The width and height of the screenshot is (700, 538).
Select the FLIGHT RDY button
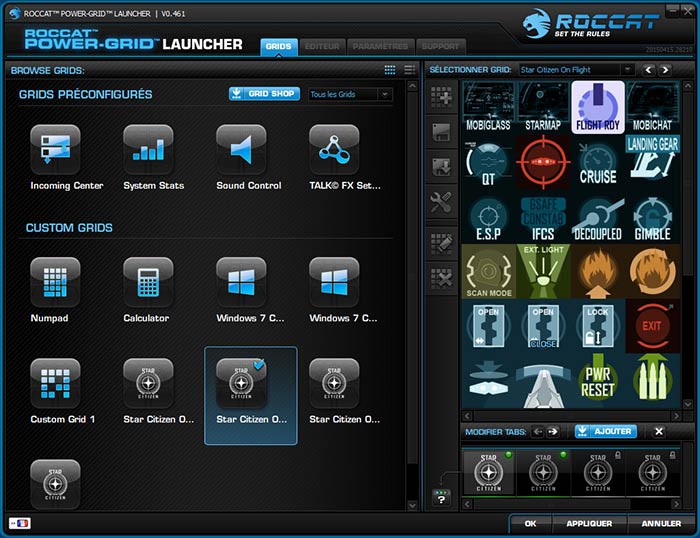point(598,107)
